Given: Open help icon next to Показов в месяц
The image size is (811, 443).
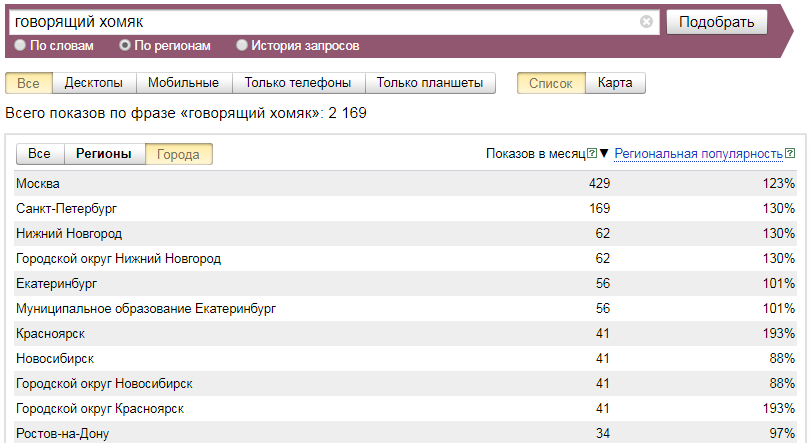Looking at the screenshot, I should pyautogui.click(x=592, y=153).
